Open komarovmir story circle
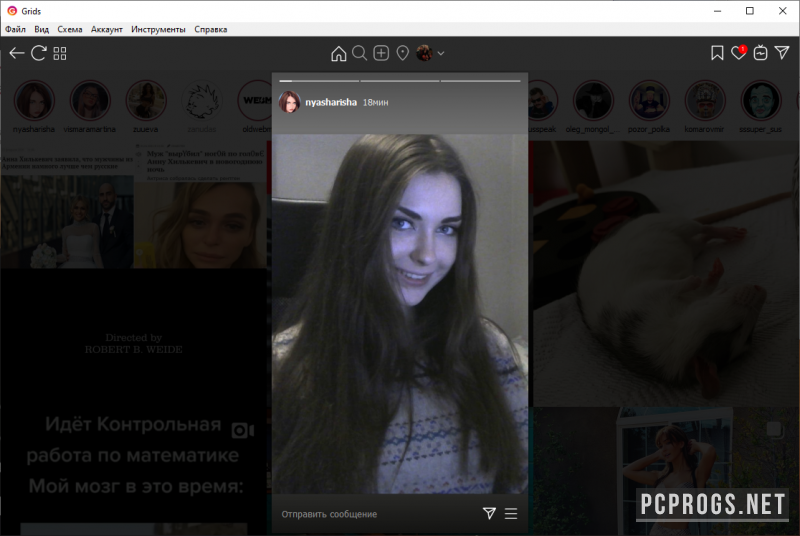 [705, 100]
